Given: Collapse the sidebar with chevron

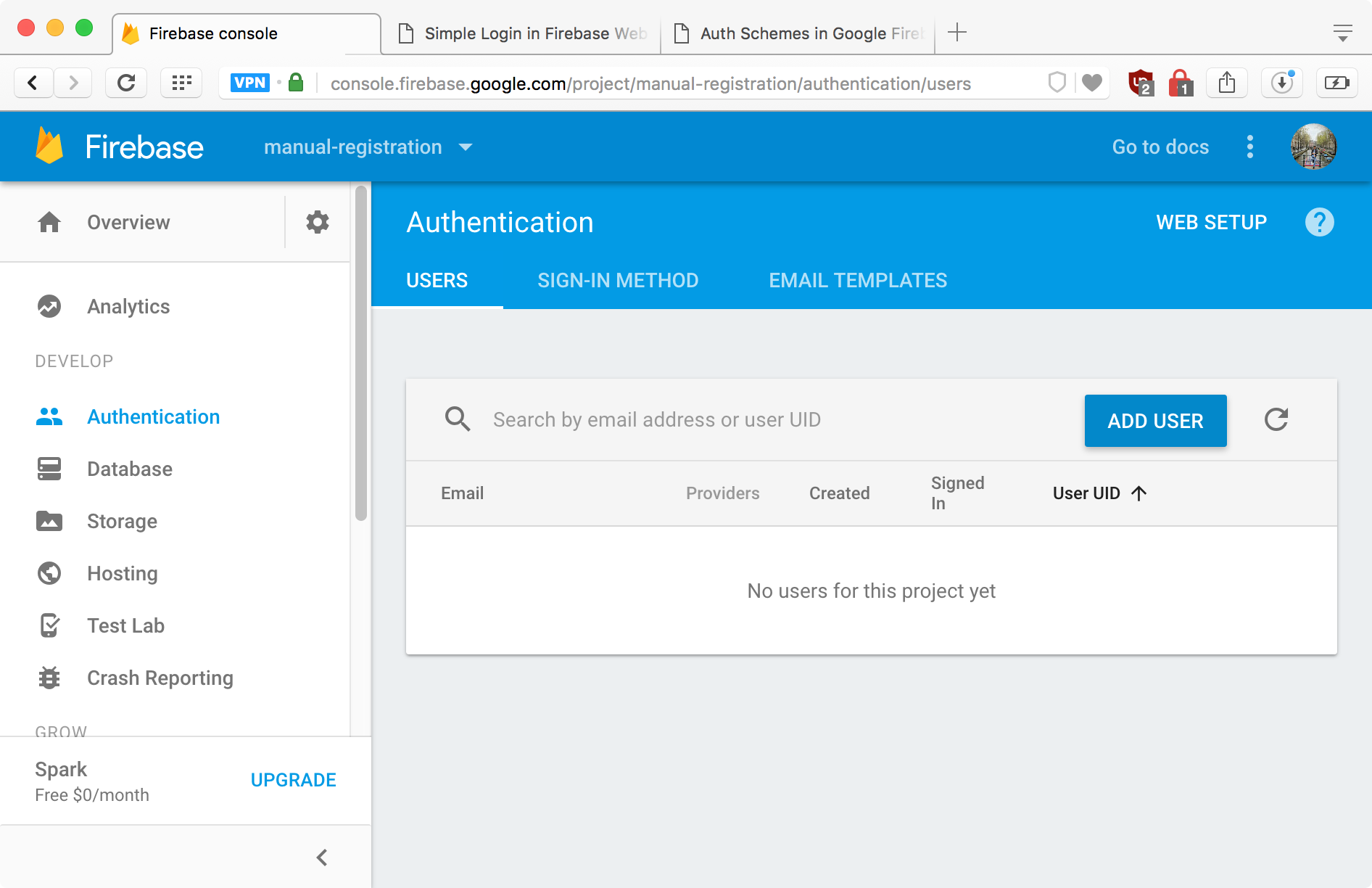Looking at the screenshot, I should click(322, 858).
